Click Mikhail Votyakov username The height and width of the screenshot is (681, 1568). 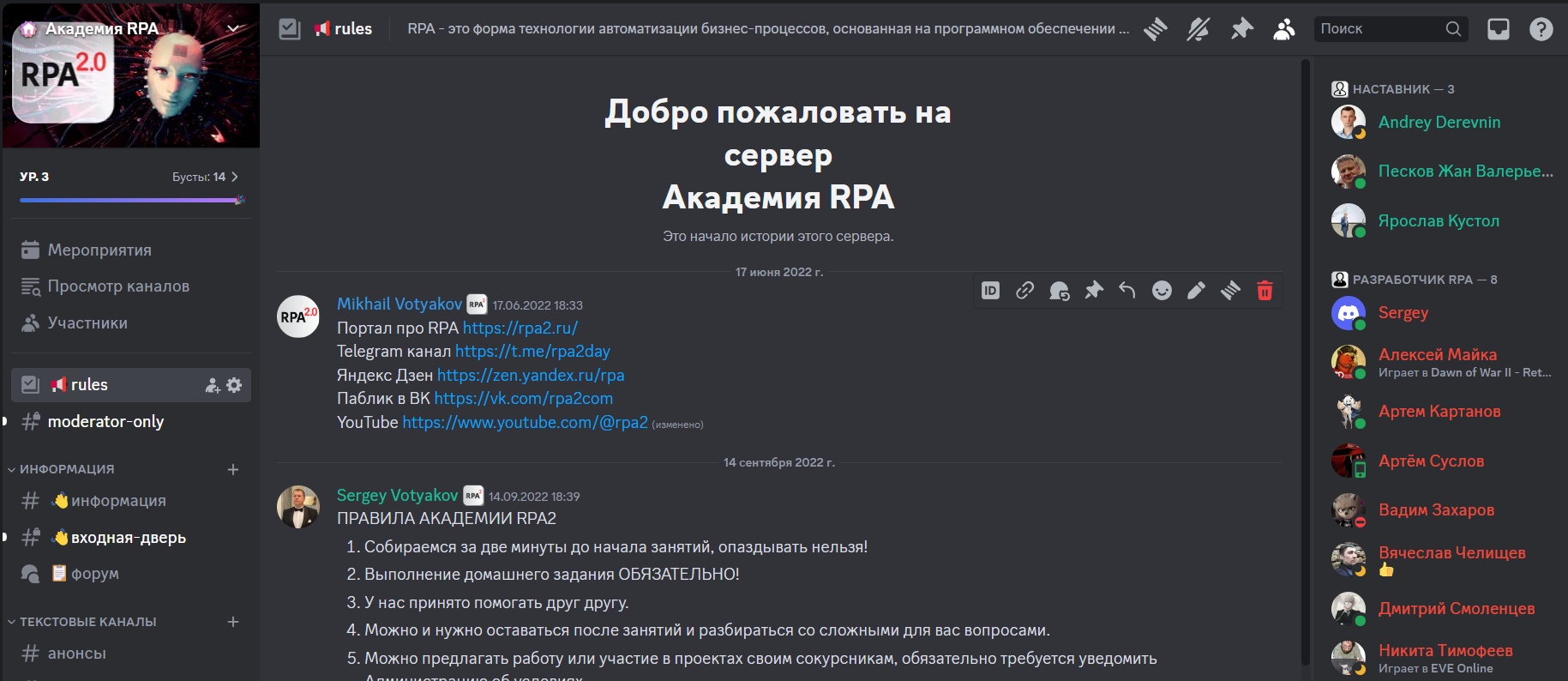(400, 304)
